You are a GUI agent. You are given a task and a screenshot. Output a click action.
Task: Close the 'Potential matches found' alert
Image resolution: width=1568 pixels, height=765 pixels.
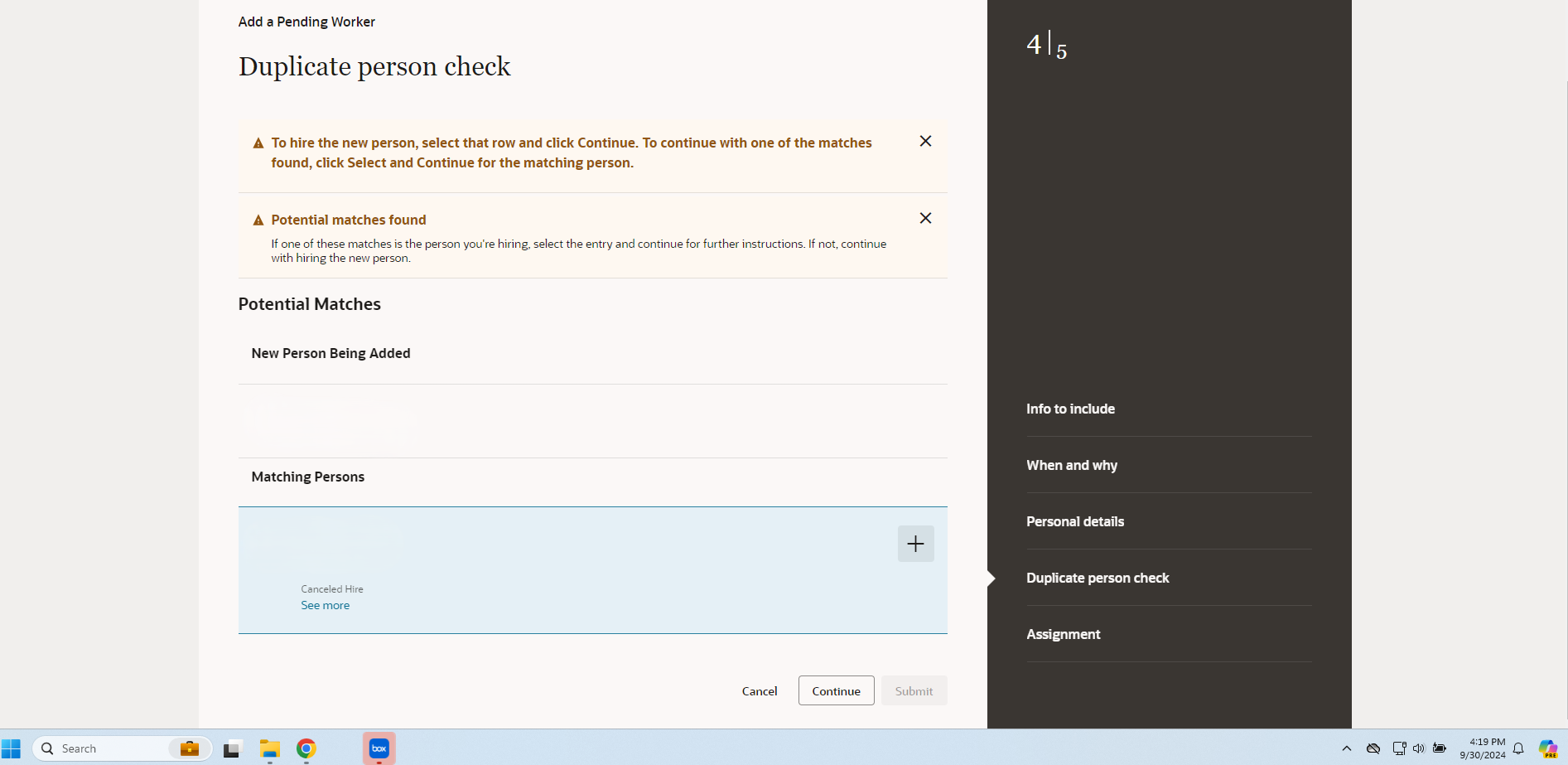pyautogui.click(x=925, y=219)
